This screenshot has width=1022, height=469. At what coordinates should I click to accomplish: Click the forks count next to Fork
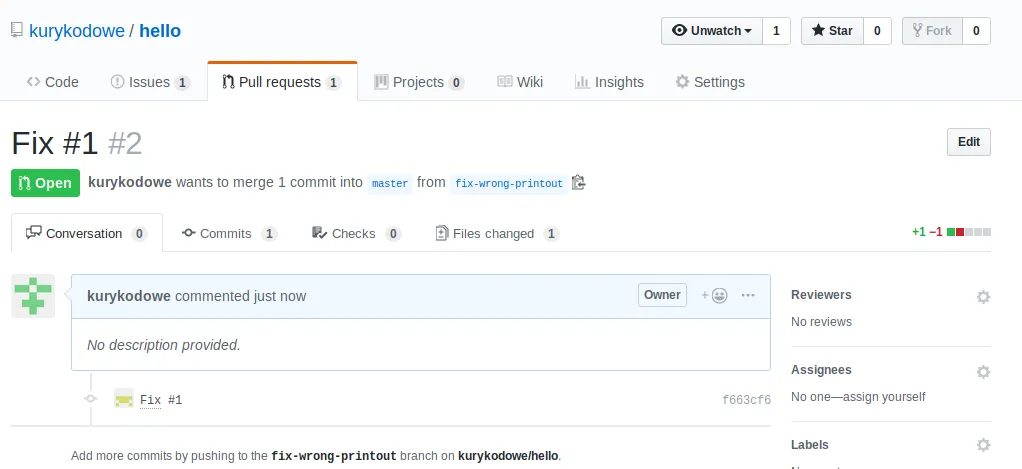[x=976, y=31]
